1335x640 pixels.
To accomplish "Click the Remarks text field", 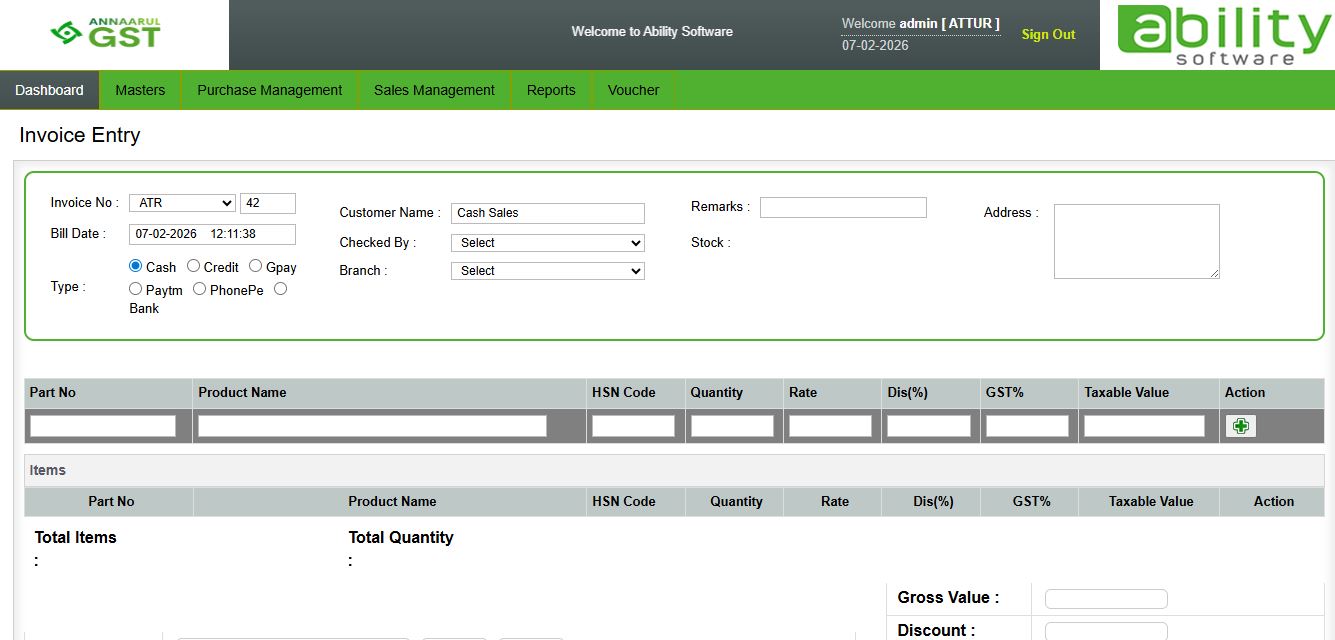I will [843, 207].
